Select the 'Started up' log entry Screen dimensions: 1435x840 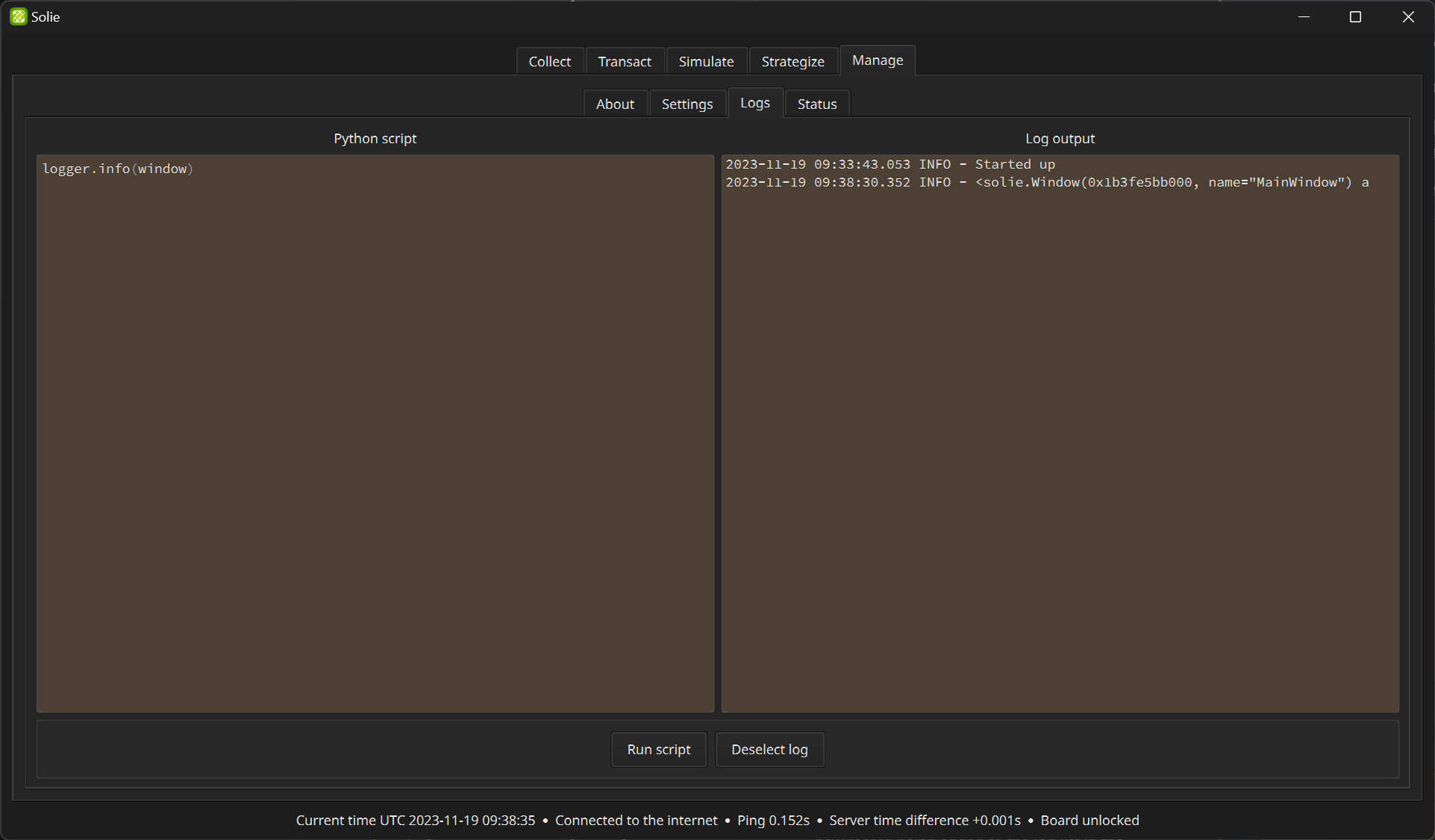click(x=890, y=164)
